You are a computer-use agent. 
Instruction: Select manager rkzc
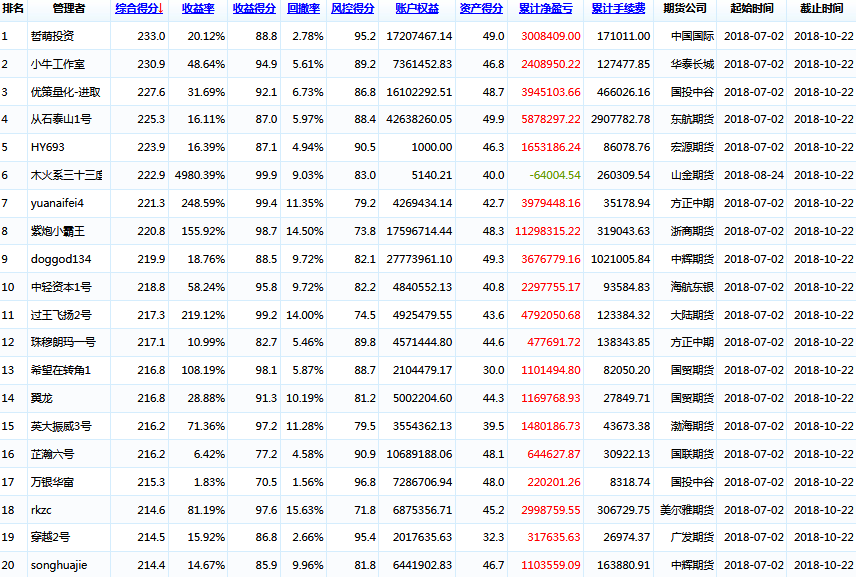(x=41, y=510)
